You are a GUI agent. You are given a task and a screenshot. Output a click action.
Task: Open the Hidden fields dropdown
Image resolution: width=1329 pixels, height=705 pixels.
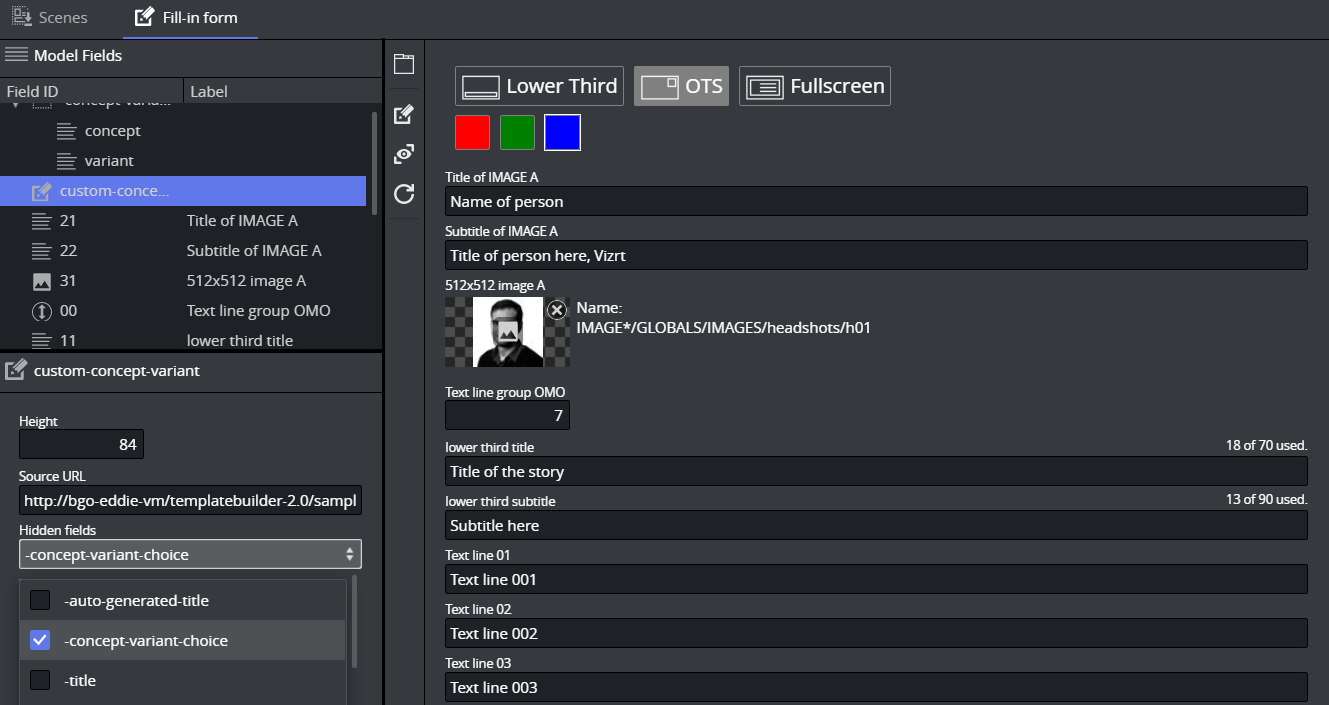(x=190, y=554)
